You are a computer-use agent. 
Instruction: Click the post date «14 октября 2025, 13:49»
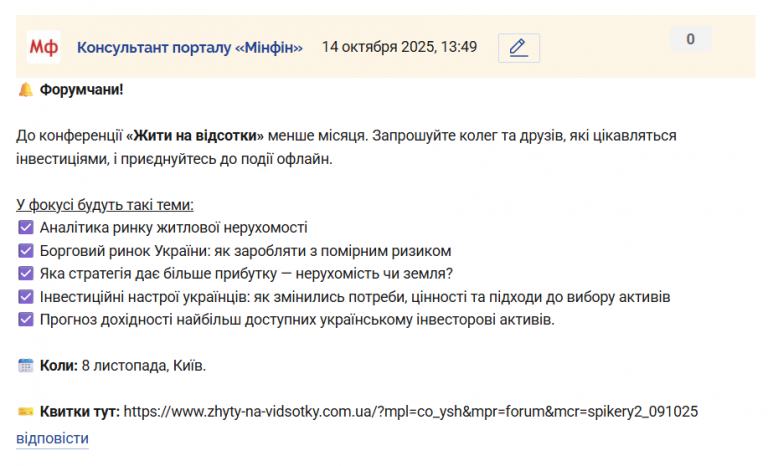pos(399,47)
